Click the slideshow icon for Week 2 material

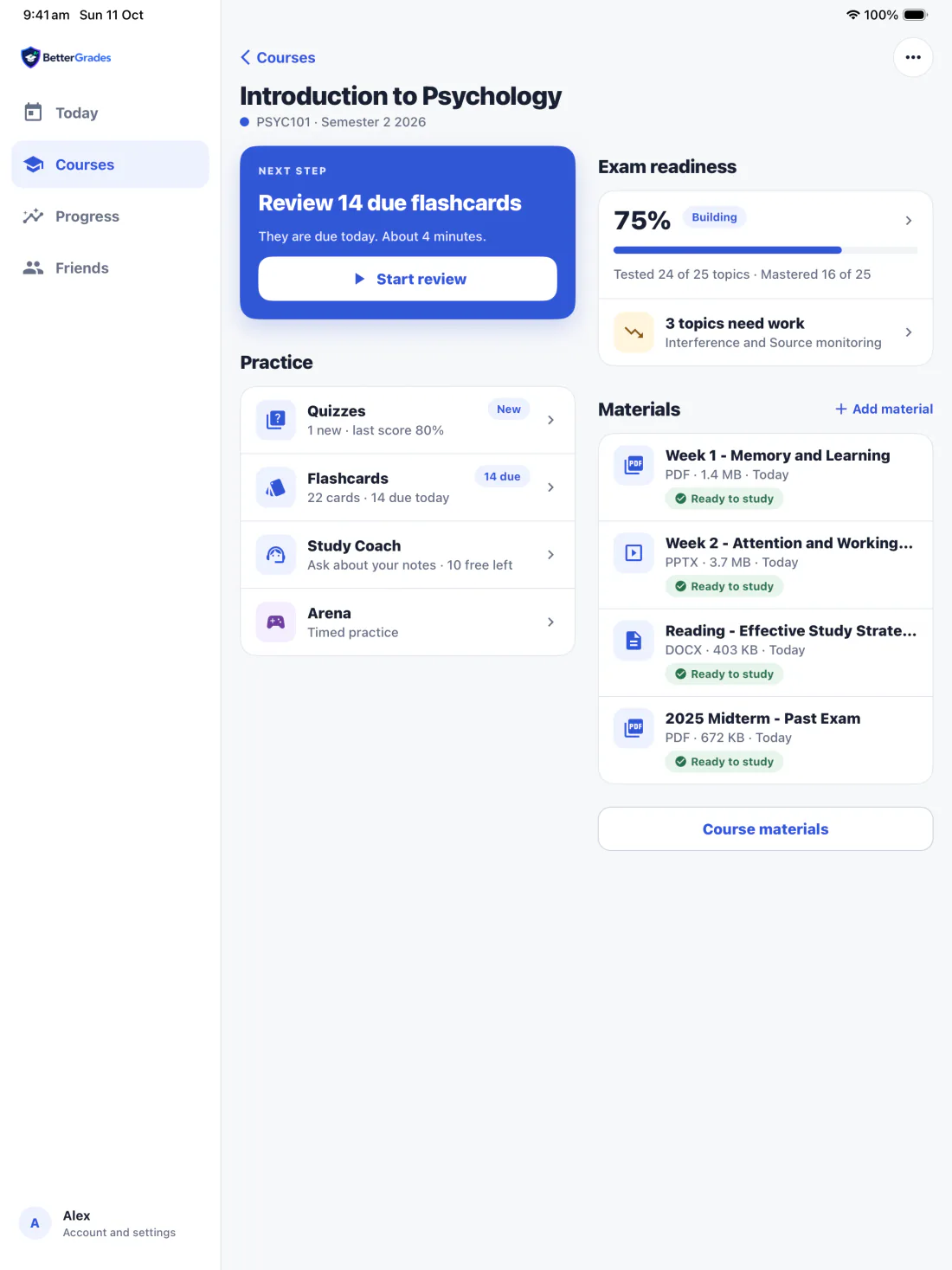[634, 552]
